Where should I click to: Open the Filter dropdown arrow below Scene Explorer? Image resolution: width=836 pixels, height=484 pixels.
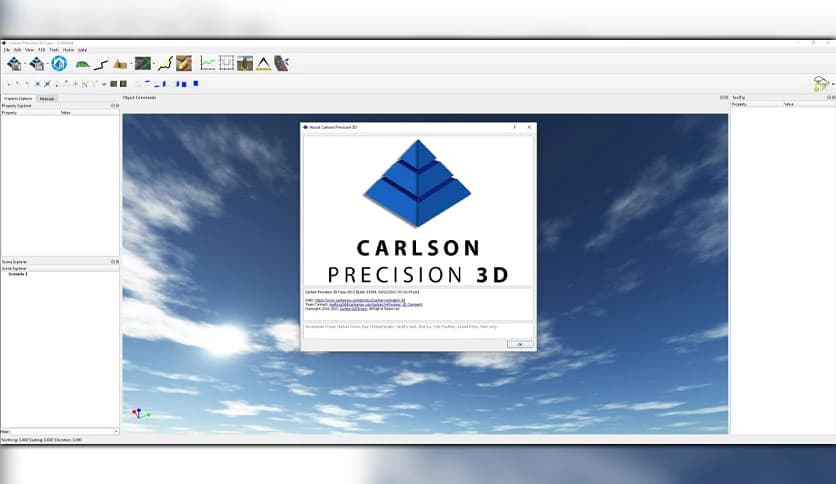(x=116, y=431)
